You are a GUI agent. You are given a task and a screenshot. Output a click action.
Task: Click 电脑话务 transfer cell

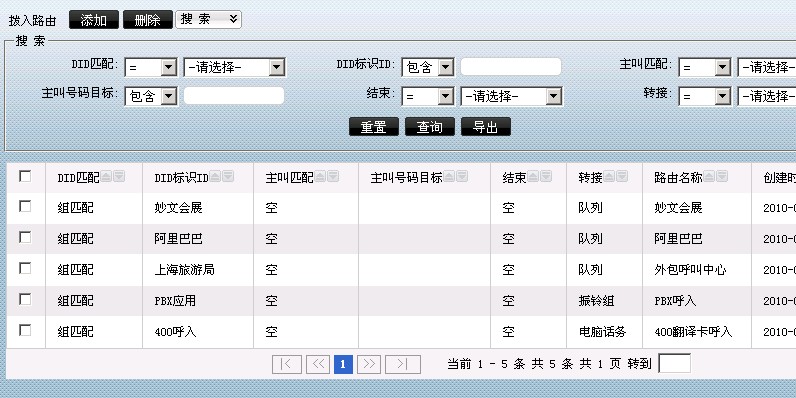click(602, 332)
